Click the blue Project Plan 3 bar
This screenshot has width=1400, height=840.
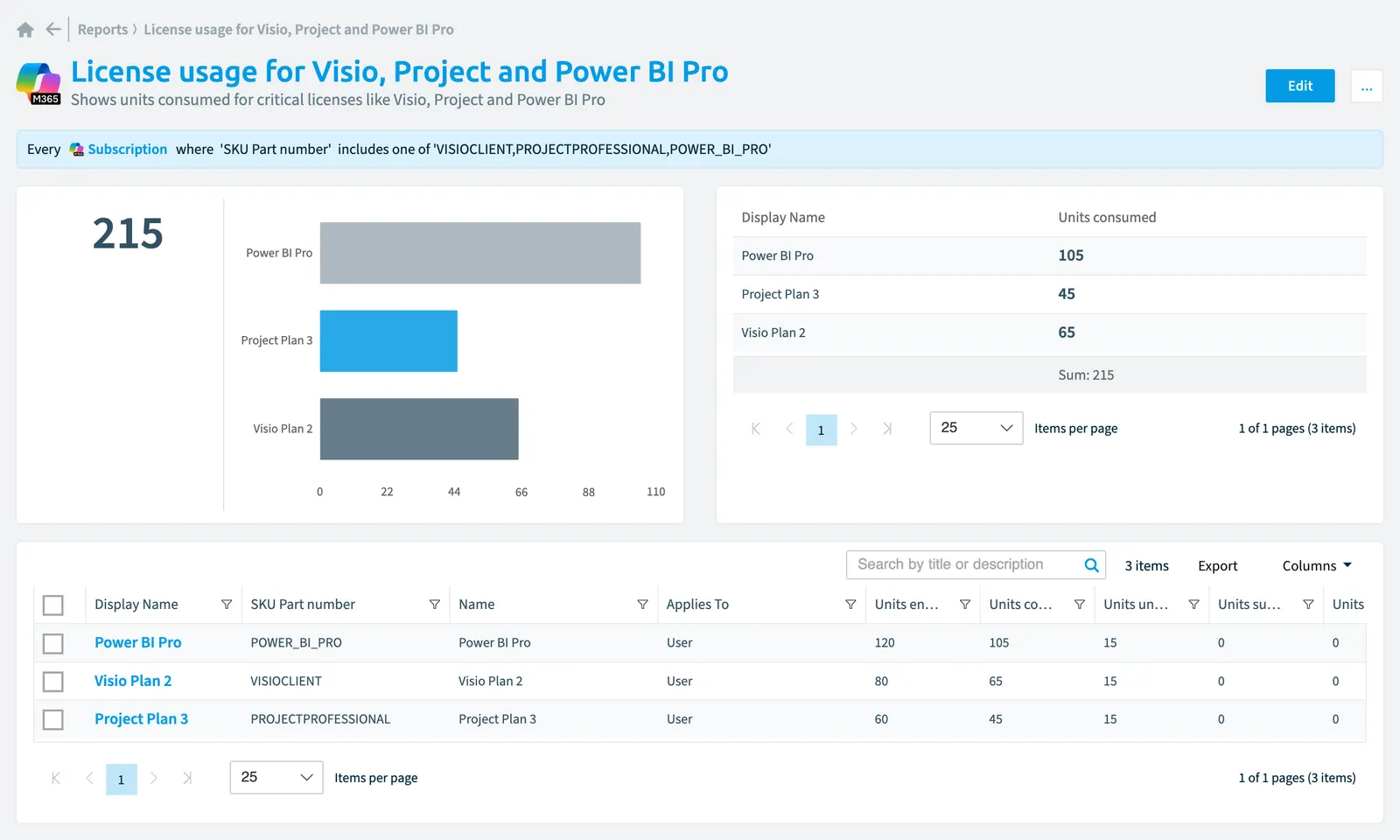click(388, 341)
